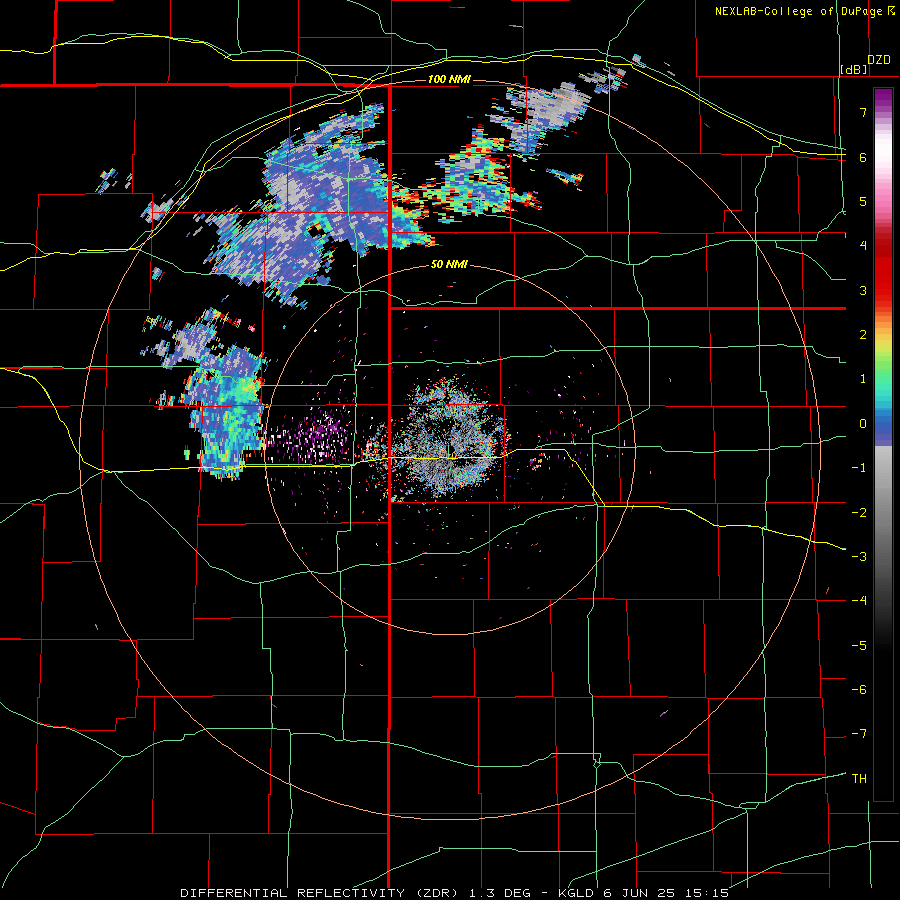Click the 1 dB scale value
900x900 pixels.
point(863,379)
